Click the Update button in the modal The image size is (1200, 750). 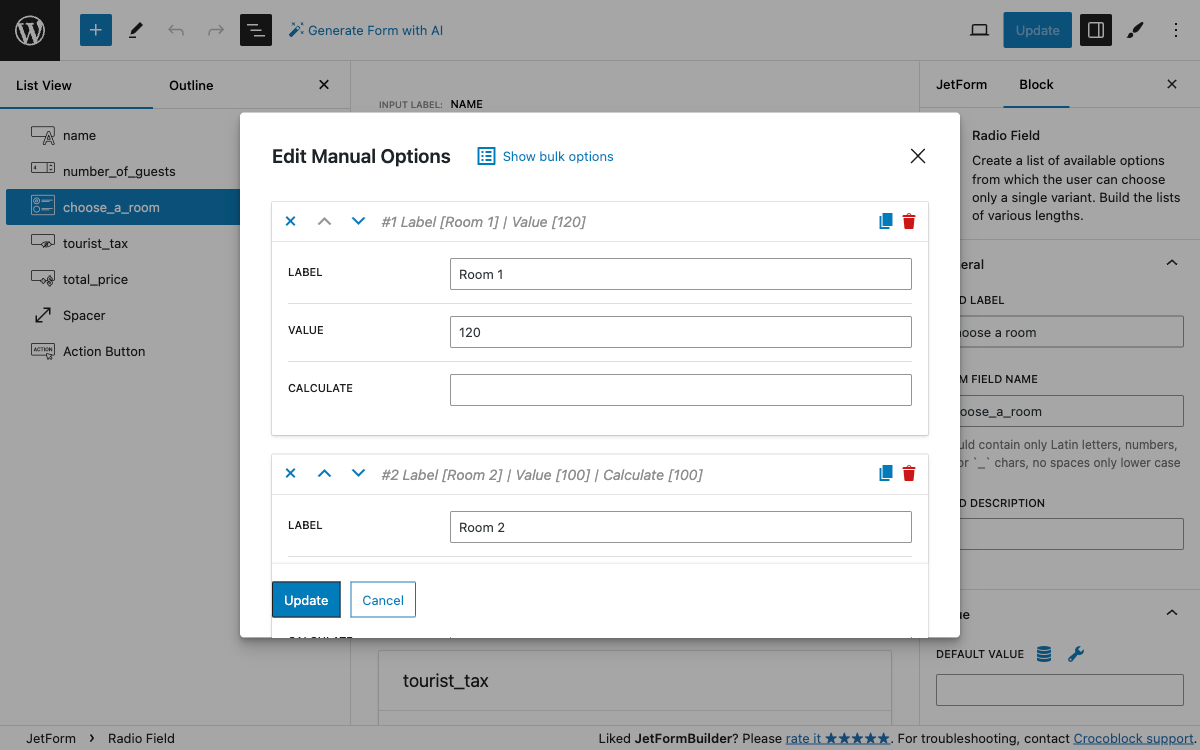306,600
